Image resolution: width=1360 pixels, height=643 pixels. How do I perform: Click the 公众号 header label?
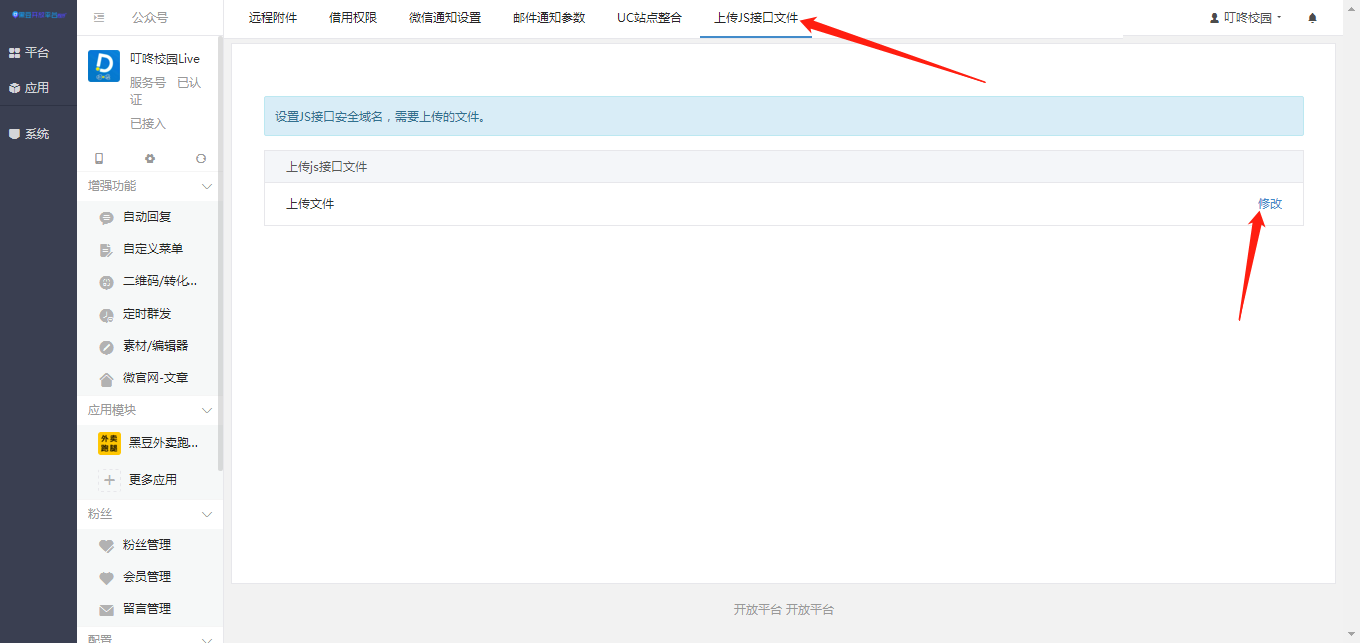tap(150, 18)
